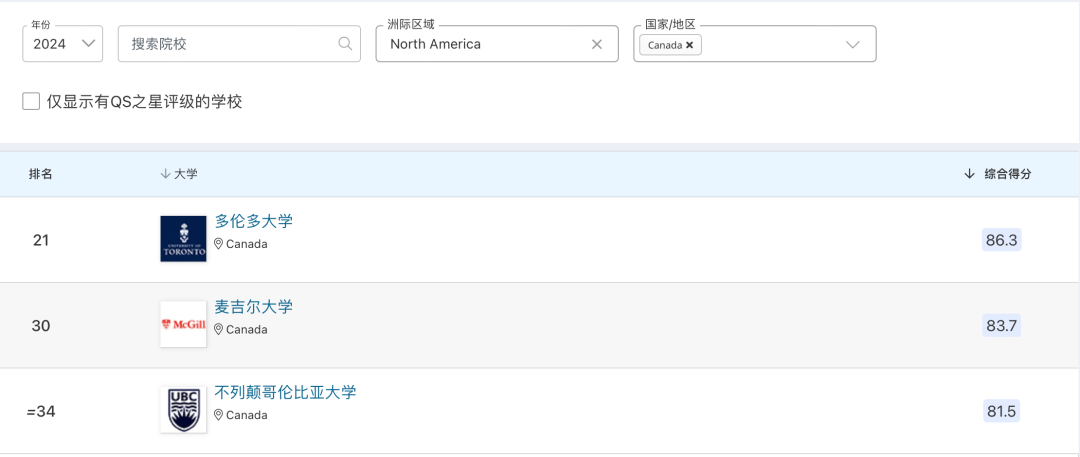Open the 年份 2024 year dropdown

click(63, 43)
